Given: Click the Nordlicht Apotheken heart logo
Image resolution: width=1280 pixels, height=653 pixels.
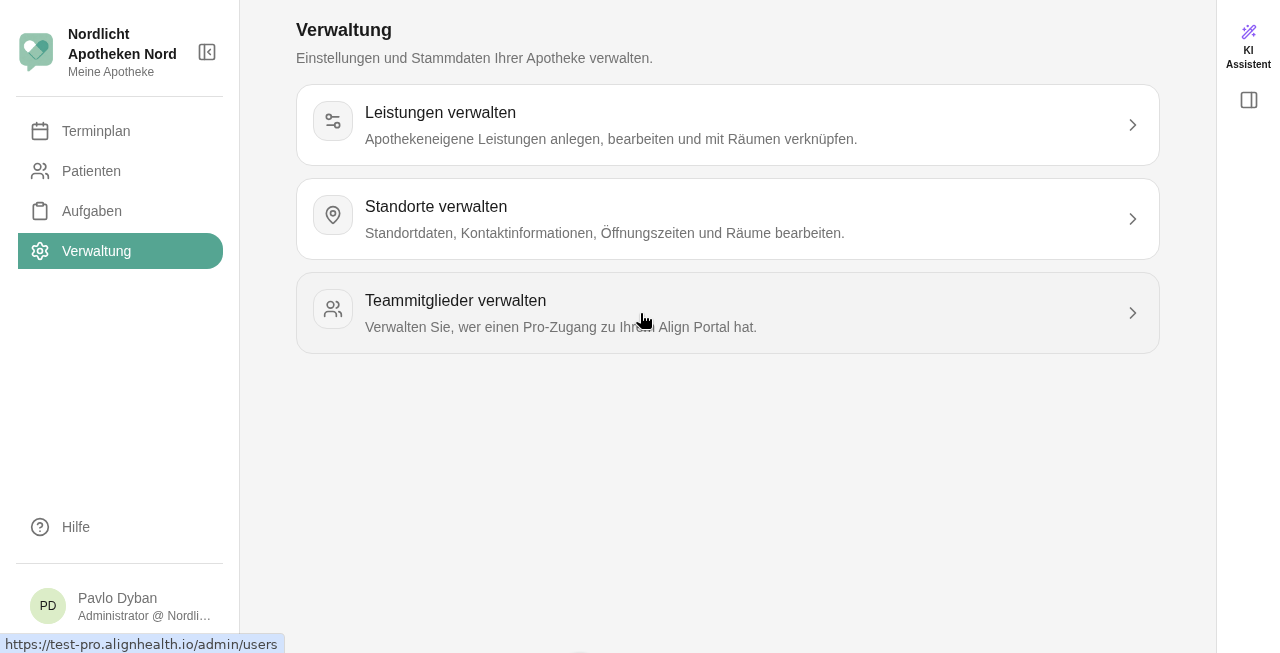Looking at the screenshot, I should [36, 52].
